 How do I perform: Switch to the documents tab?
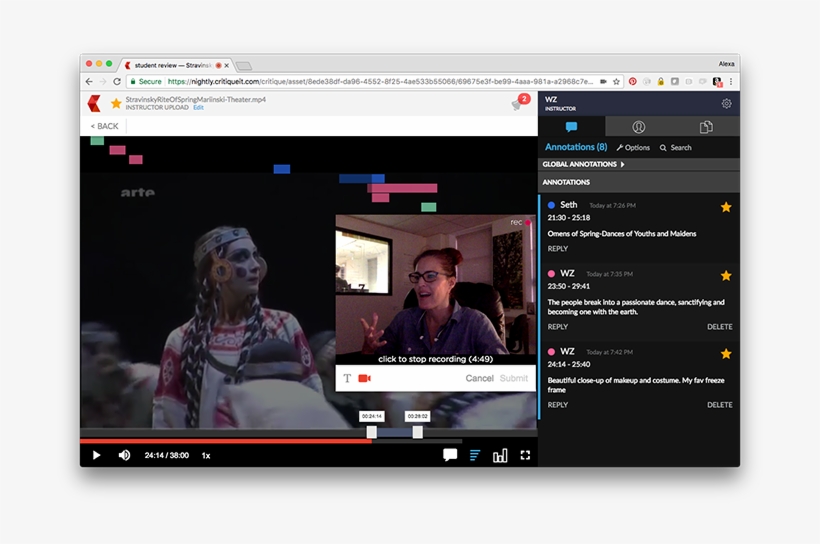pos(706,127)
